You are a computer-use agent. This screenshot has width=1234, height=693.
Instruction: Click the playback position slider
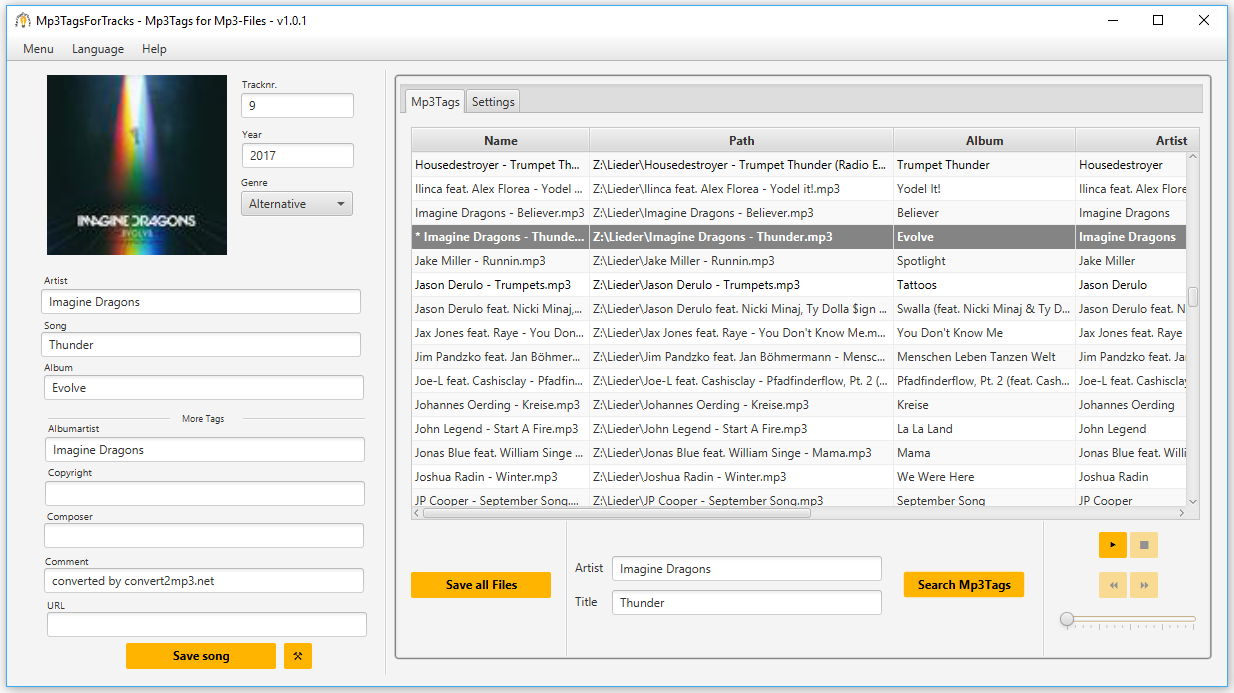pos(1128,620)
